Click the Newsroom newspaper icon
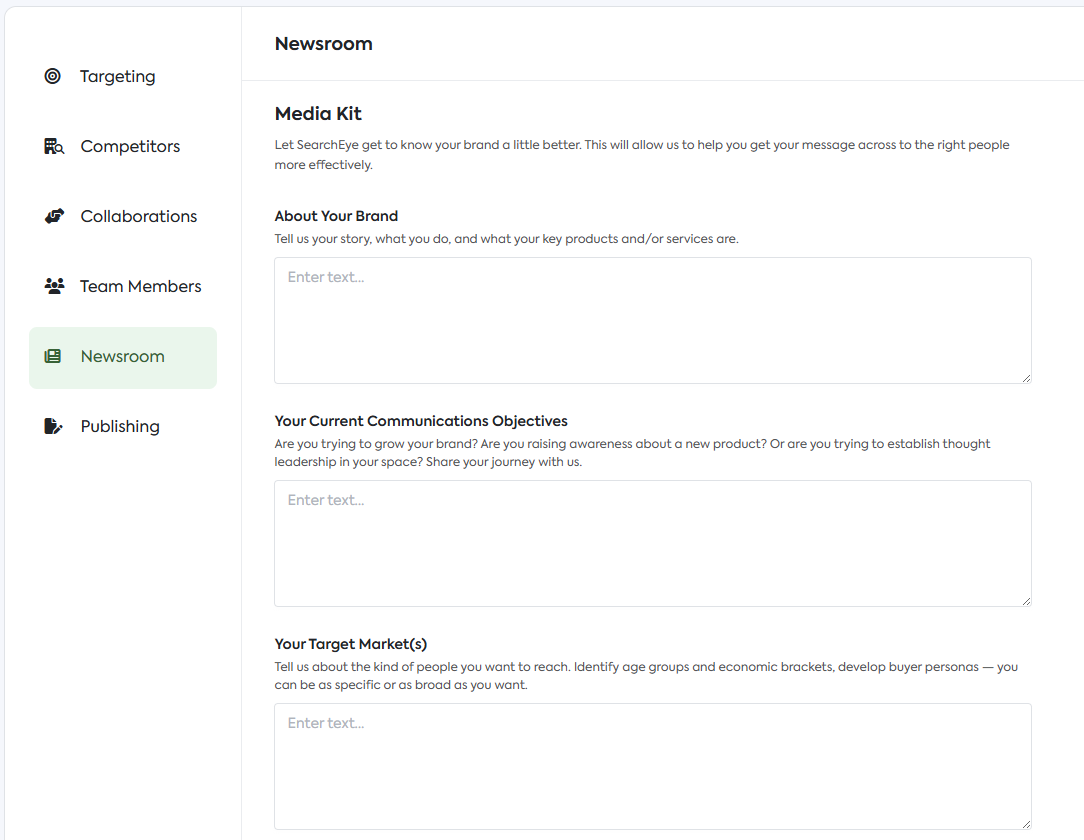Screen dimensions: 1084x840 coord(53,356)
